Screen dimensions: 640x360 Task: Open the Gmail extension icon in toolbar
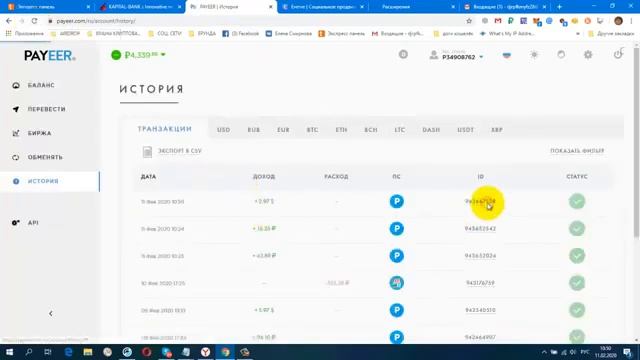(498, 21)
